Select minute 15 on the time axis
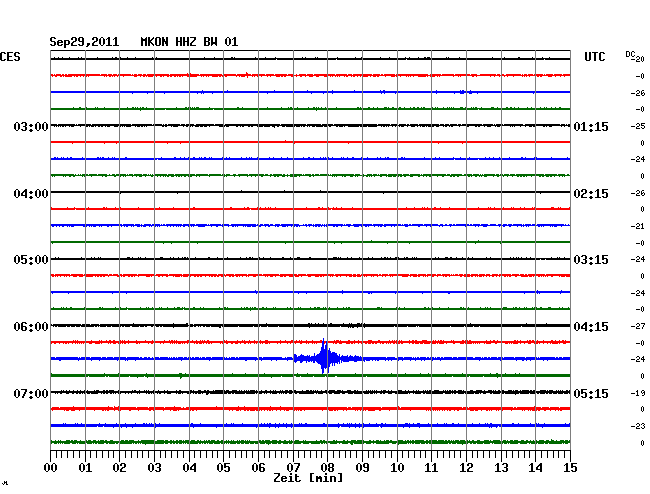The width and height of the screenshot is (650, 494). point(570,468)
